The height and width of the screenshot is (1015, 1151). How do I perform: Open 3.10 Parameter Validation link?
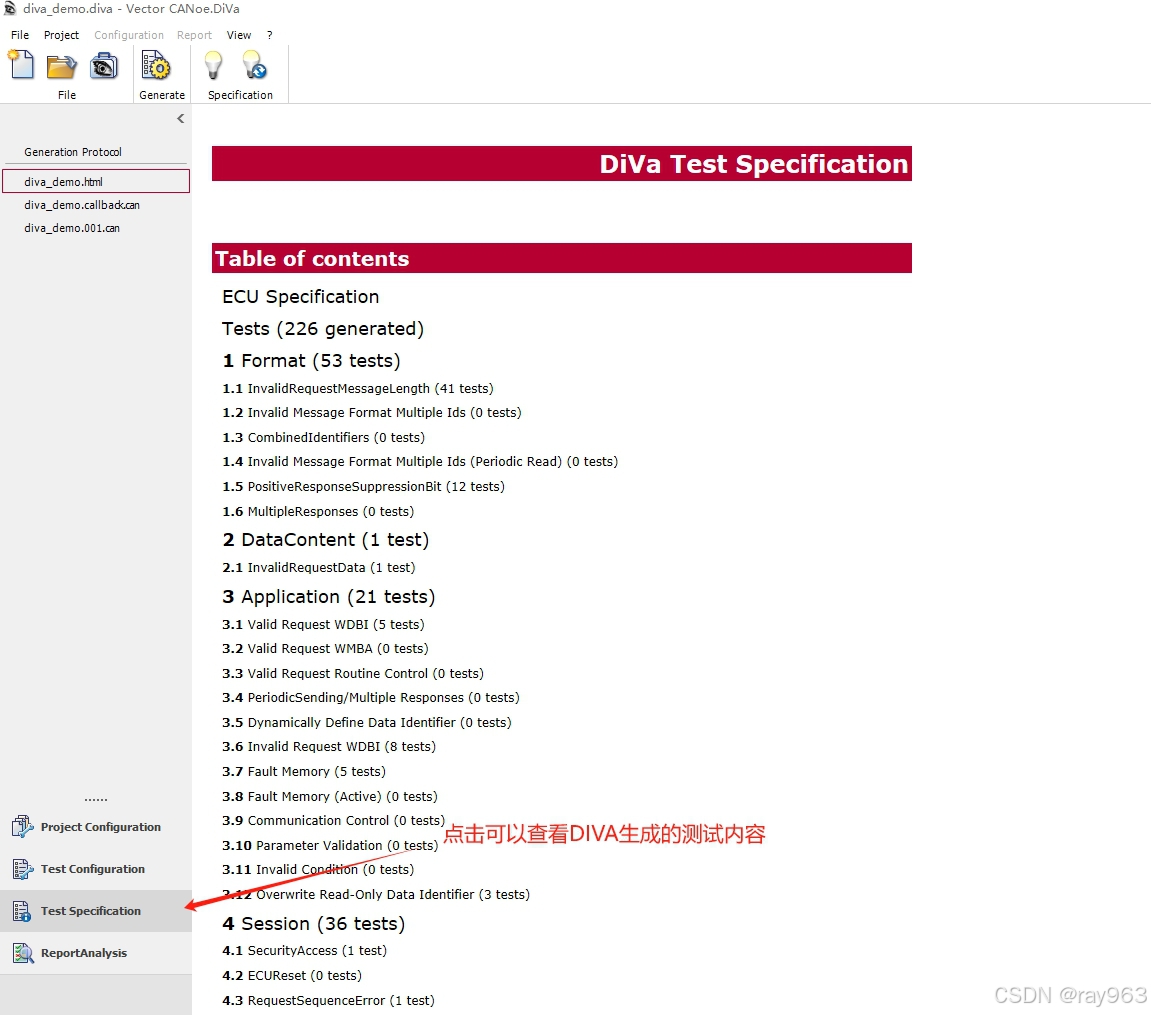coord(330,845)
